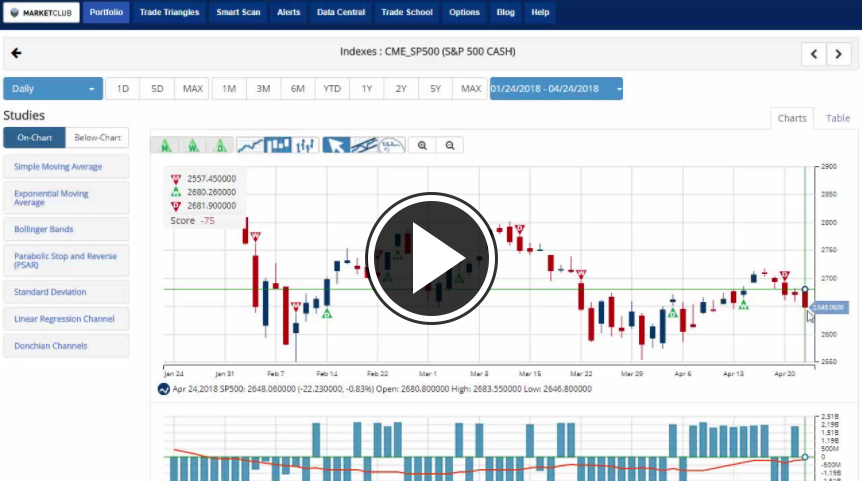The height and width of the screenshot is (481, 862).
Task: Select the 3M time range button
Action: click(x=263, y=89)
